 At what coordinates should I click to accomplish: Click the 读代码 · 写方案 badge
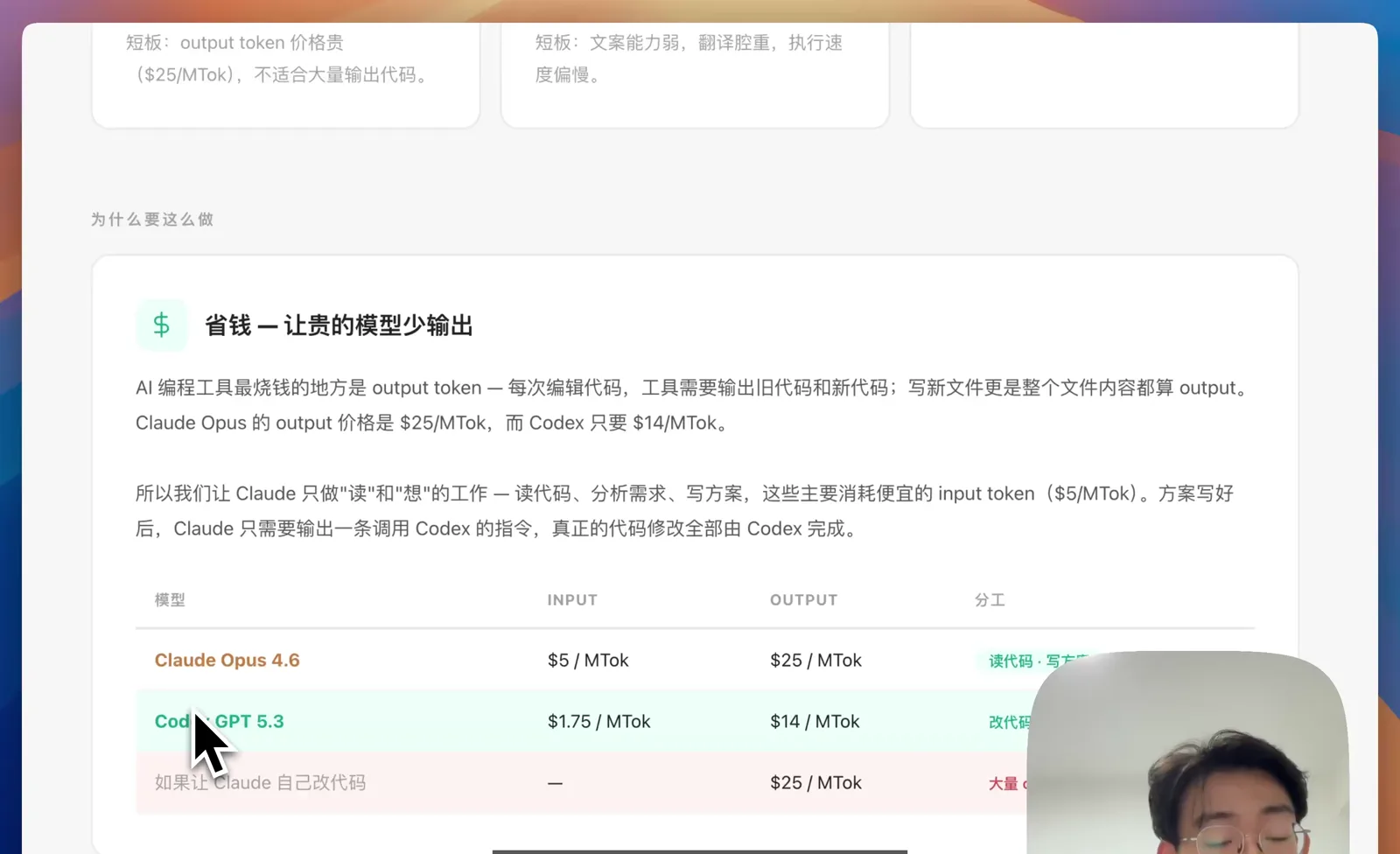click(x=1034, y=661)
